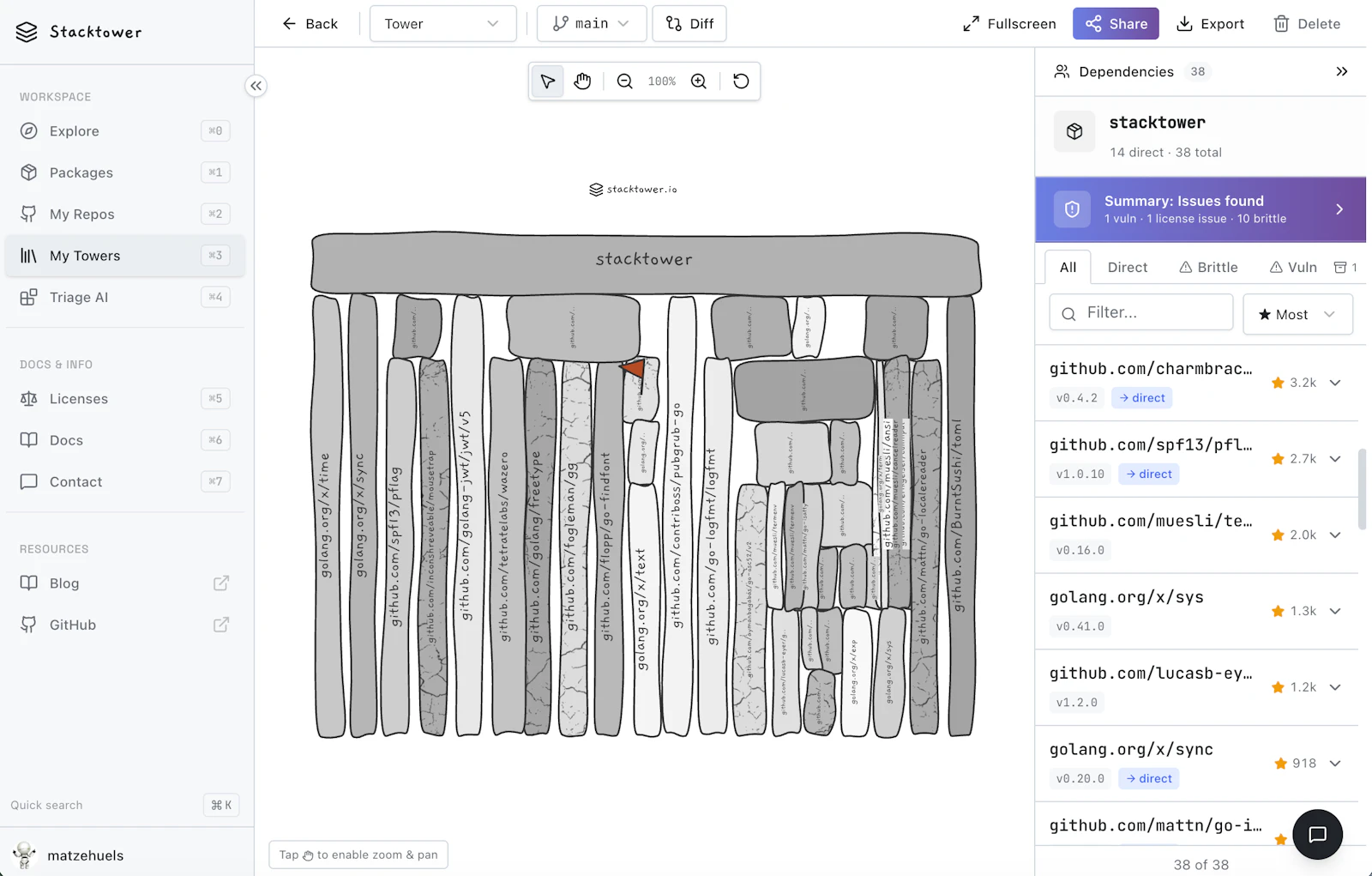Viewport: 1372px width, 876px height.
Task: Expand the github.com/spf13/pfl… dependency row
Action: (1335, 459)
